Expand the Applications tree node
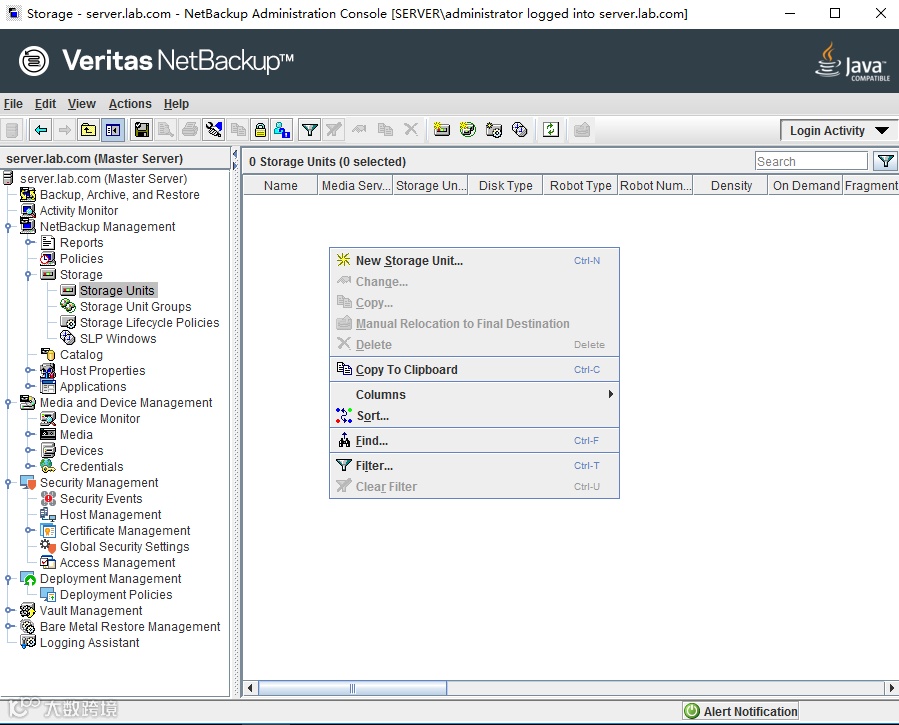The width and height of the screenshot is (899, 725). pyautogui.click(x=29, y=386)
